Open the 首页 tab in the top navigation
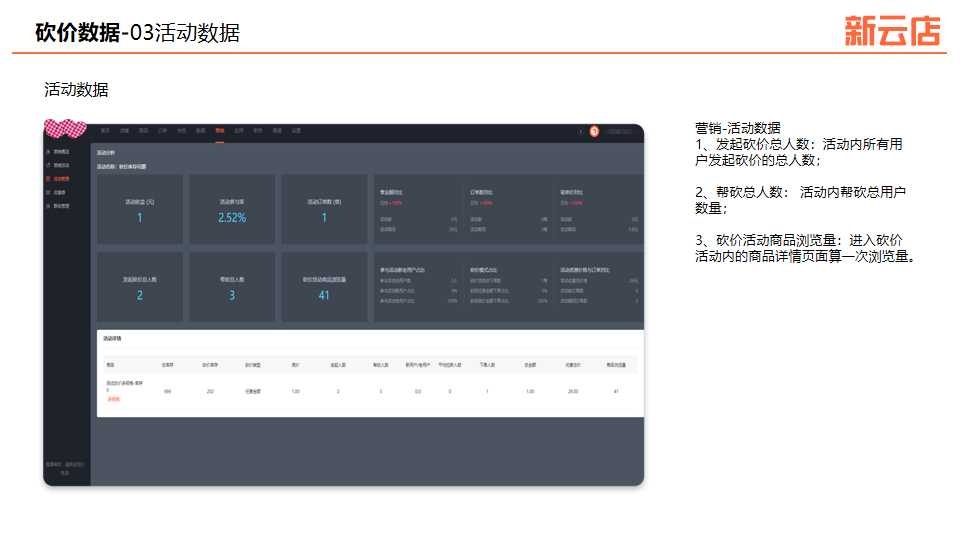Image resolution: width=960 pixels, height=540 pixels. [x=105, y=130]
